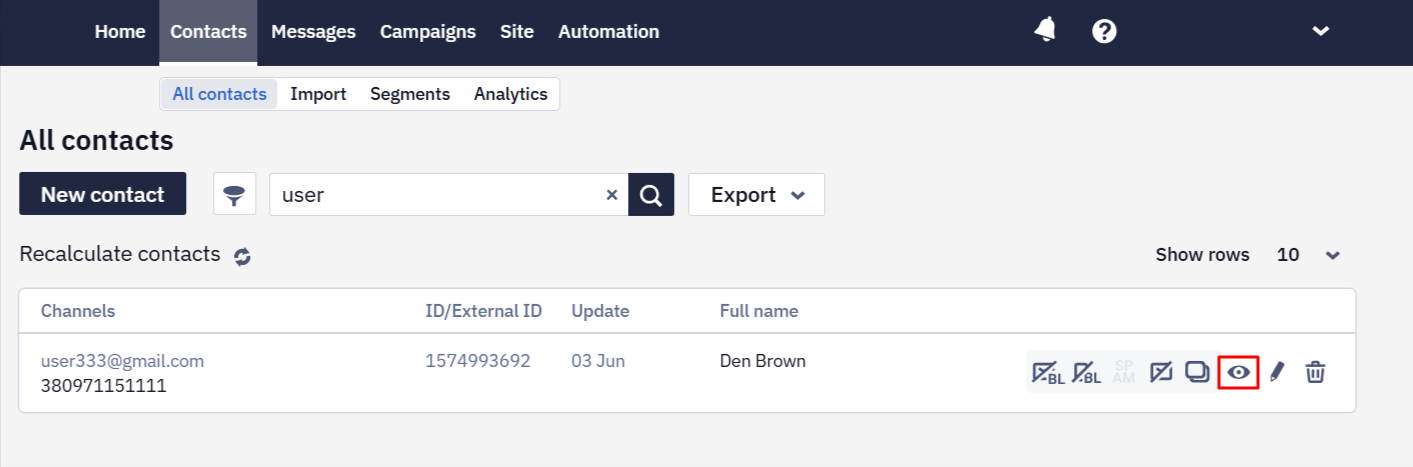The image size is (1413, 467).
Task: Add email to blacklist icon for Den Brown
Action: (x=1048, y=373)
